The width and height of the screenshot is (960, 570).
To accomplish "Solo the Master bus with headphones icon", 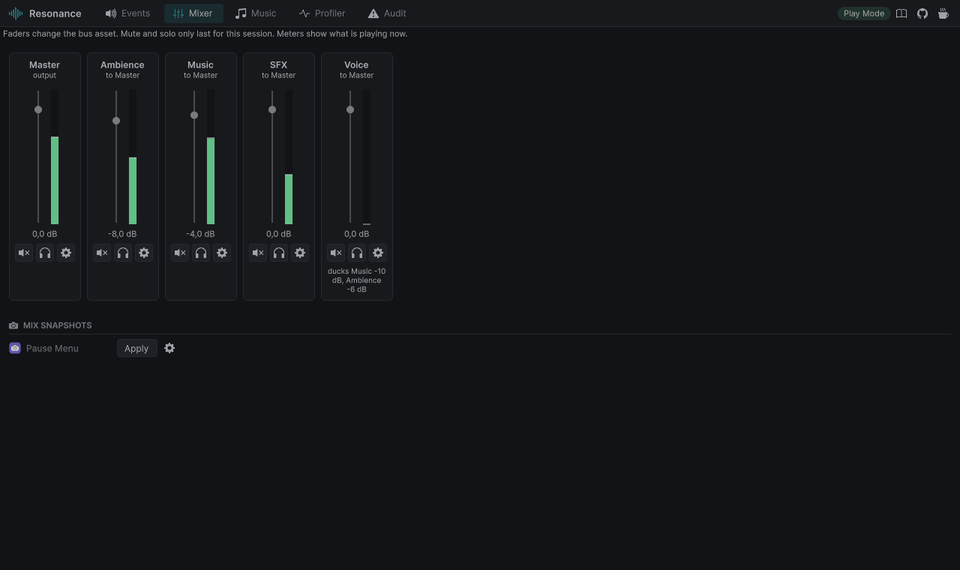I will coord(45,253).
